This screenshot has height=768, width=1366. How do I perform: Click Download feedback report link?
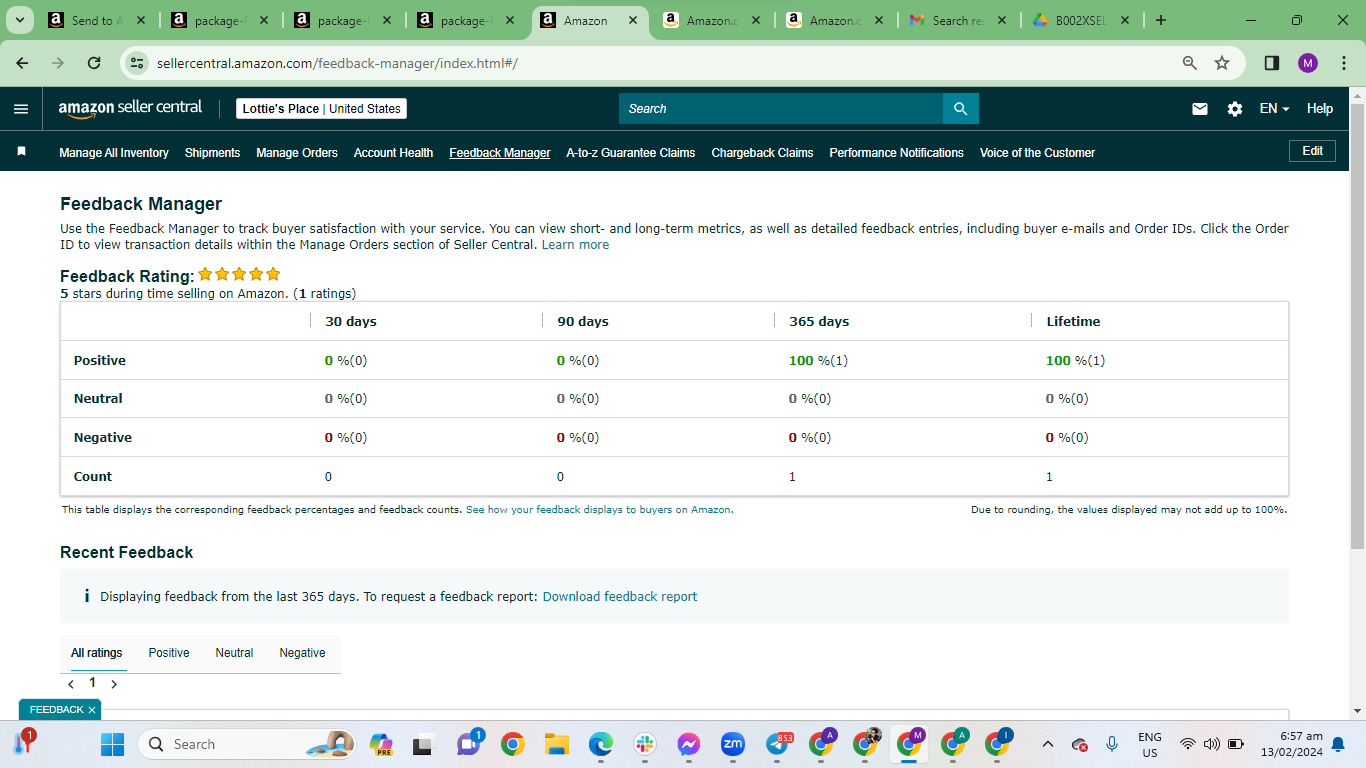pyautogui.click(x=620, y=597)
